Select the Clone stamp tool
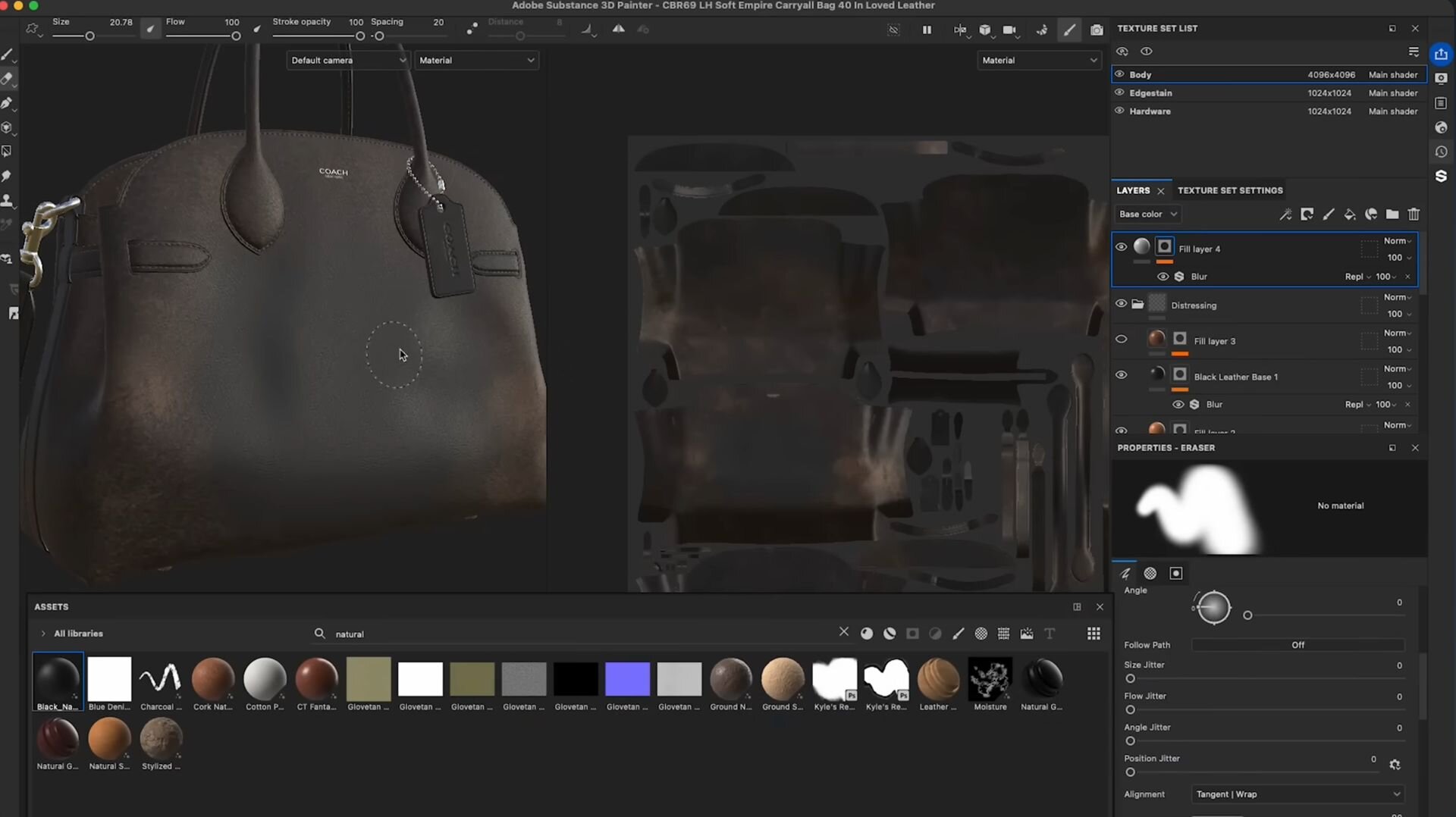The height and width of the screenshot is (817, 1456). (7, 201)
